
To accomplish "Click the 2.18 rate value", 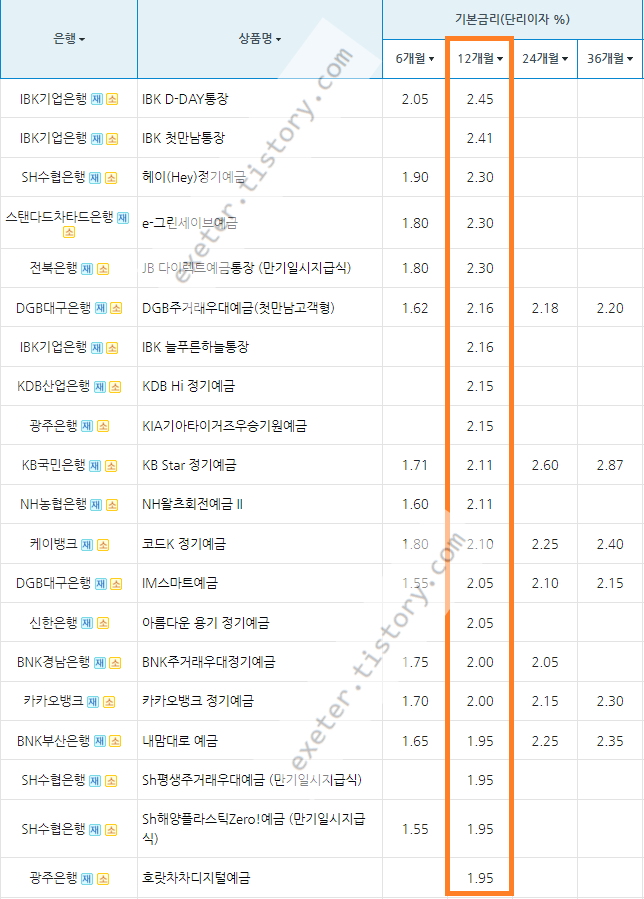I will tap(545, 308).
